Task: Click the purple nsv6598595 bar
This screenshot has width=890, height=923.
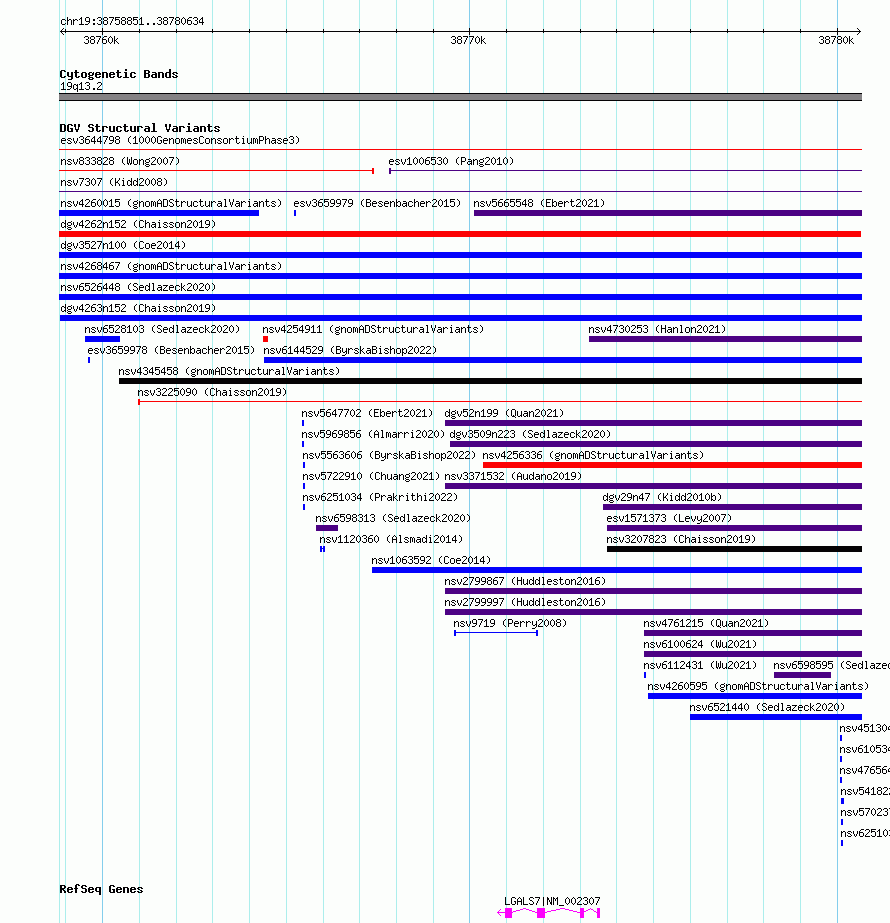Action: click(x=802, y=675)
